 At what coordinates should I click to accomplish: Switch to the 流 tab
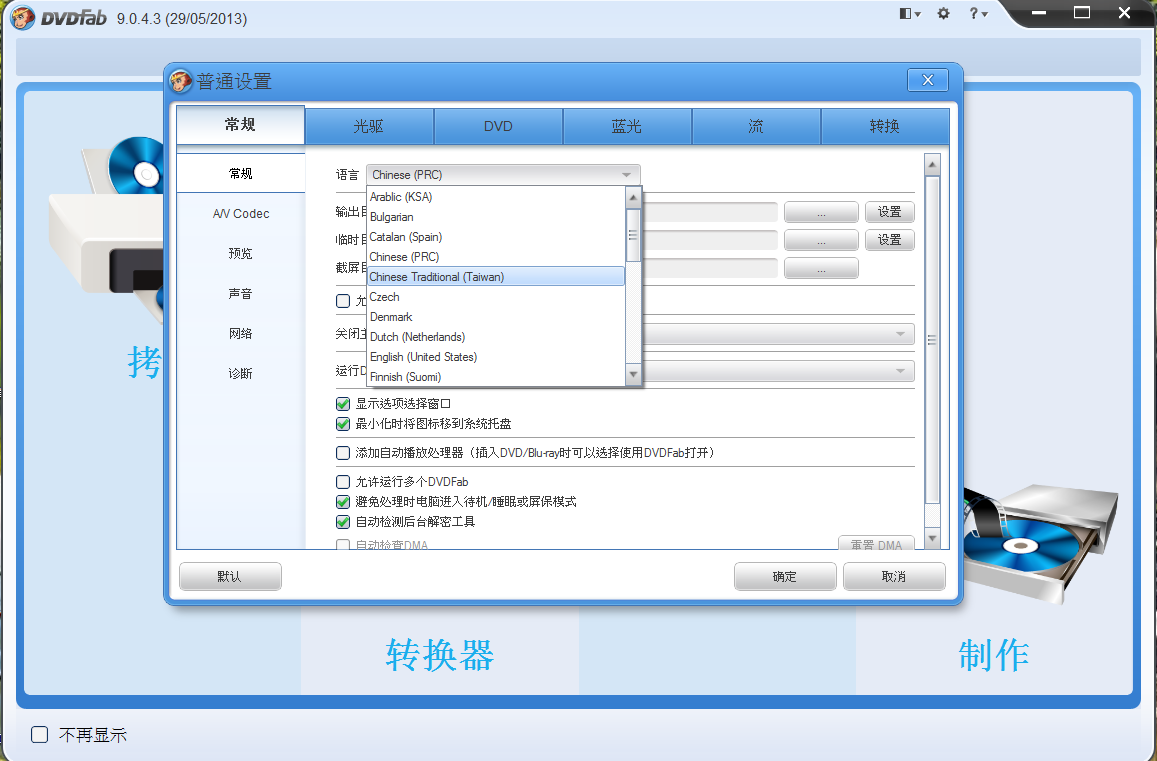click(x=756, y=126)
